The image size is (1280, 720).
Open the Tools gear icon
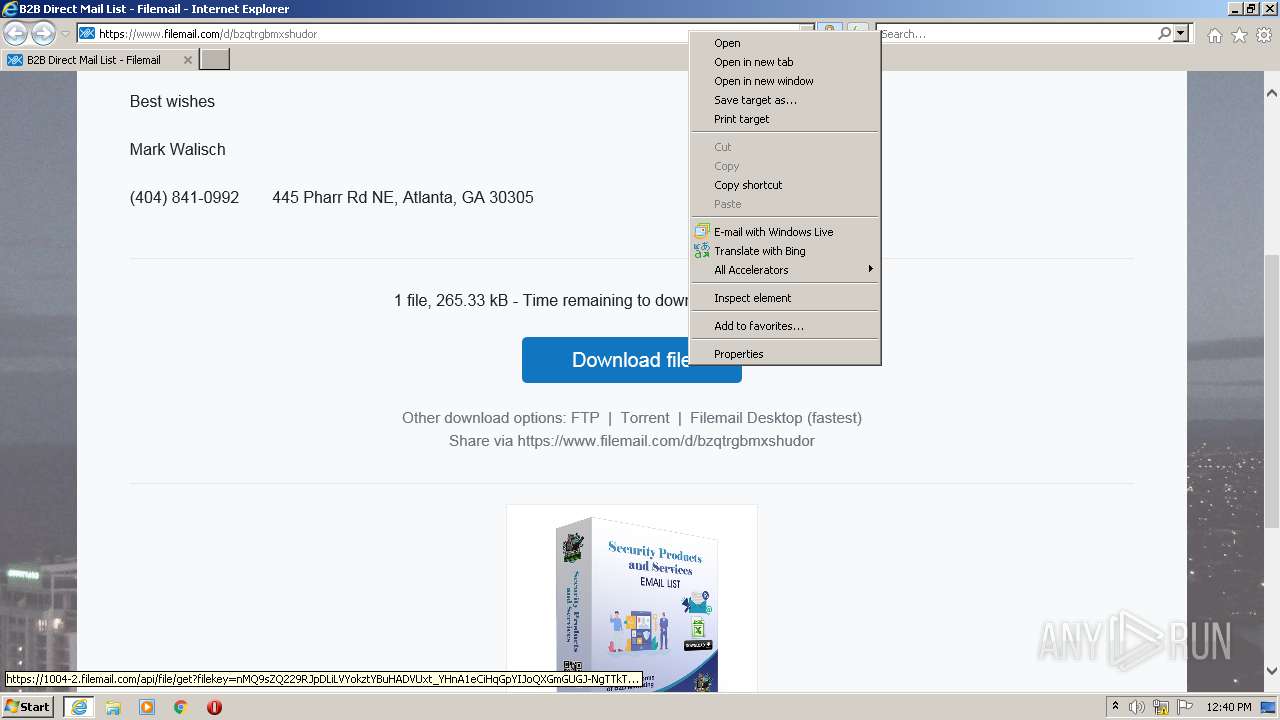click(1264, 35)
